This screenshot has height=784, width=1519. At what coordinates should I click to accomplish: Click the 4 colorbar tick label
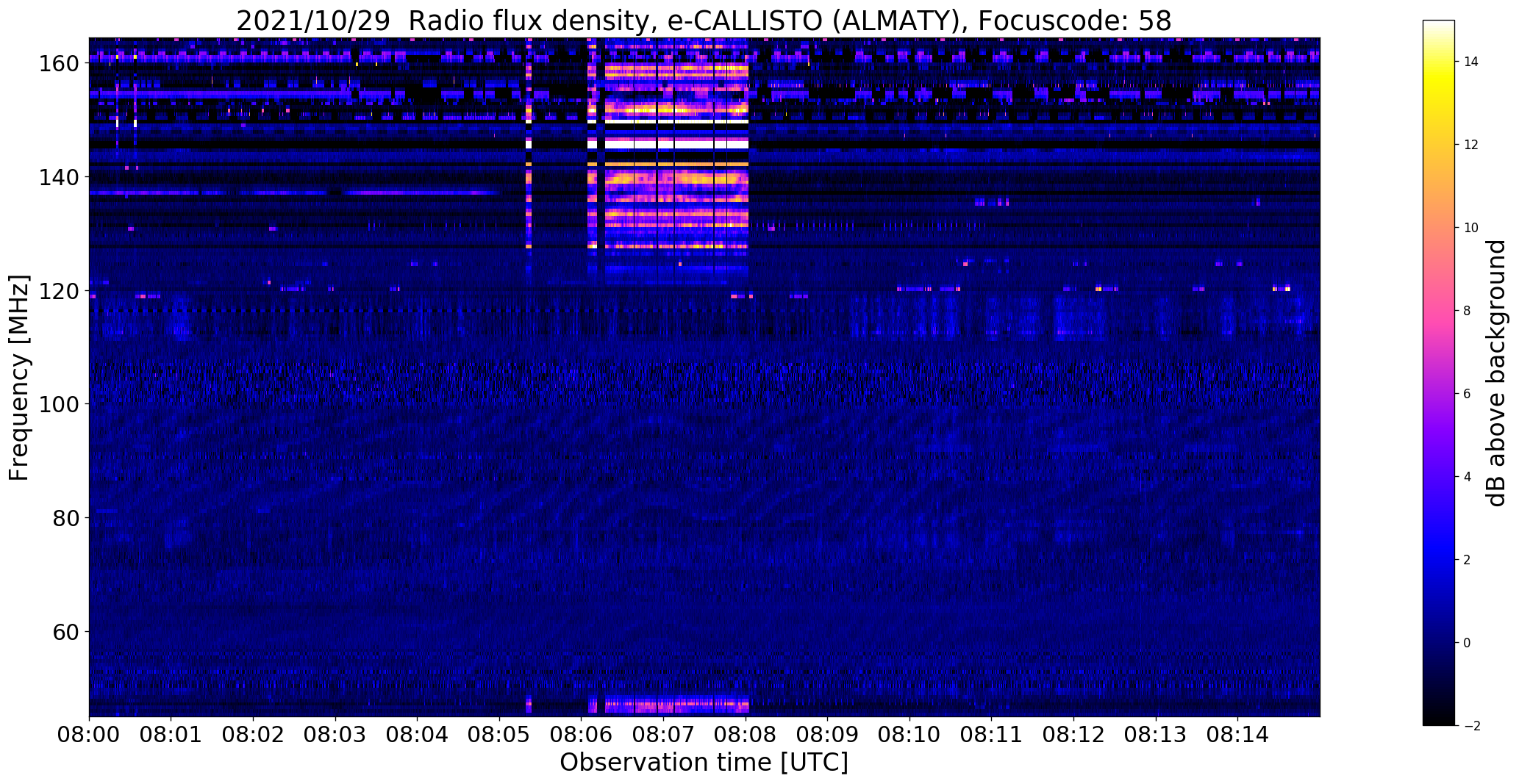[1467, 477]
